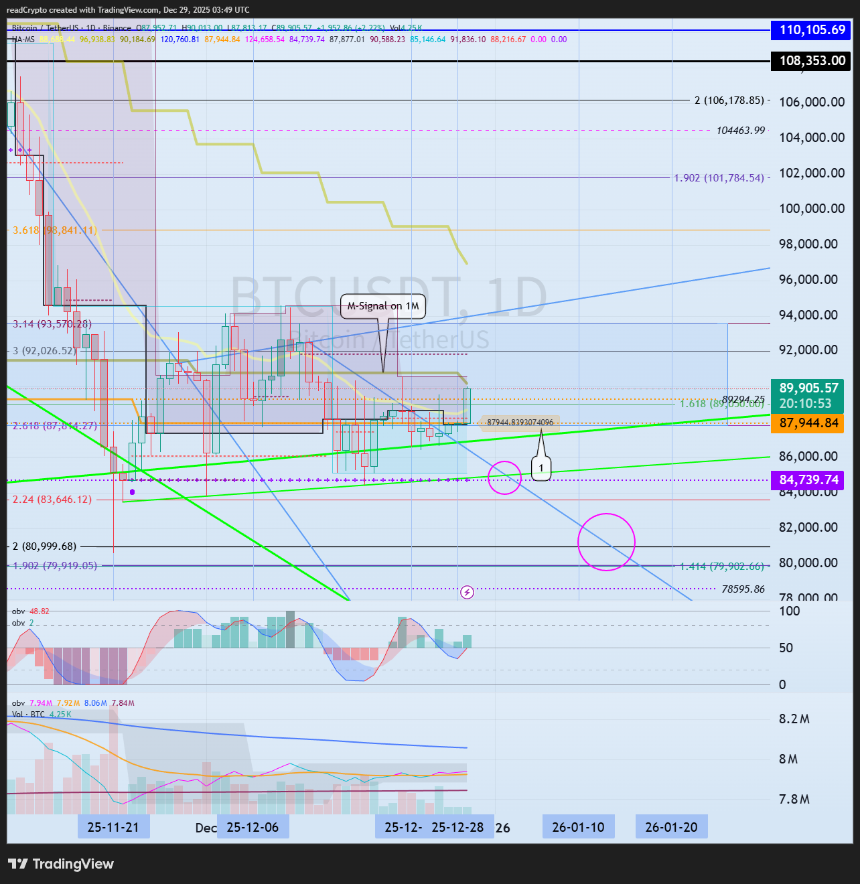The width and height of the screenshot is (860, 884).
Task: Click the TradingView logo at the bottom
Action: coord(61,864)
